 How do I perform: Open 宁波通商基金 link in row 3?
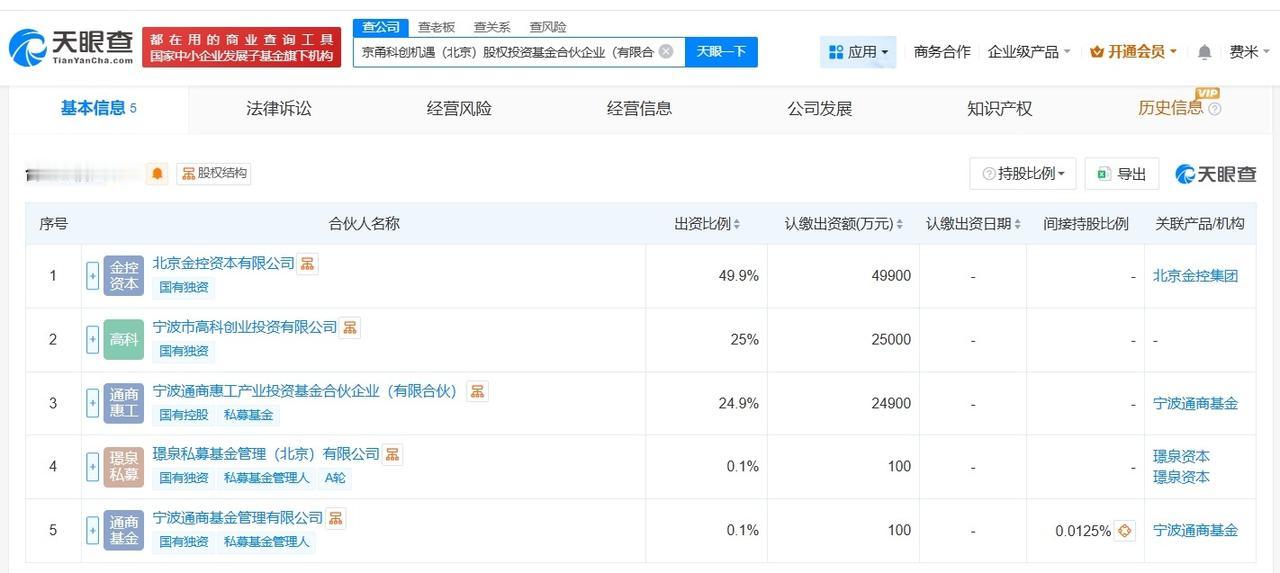click(1195, 404)
